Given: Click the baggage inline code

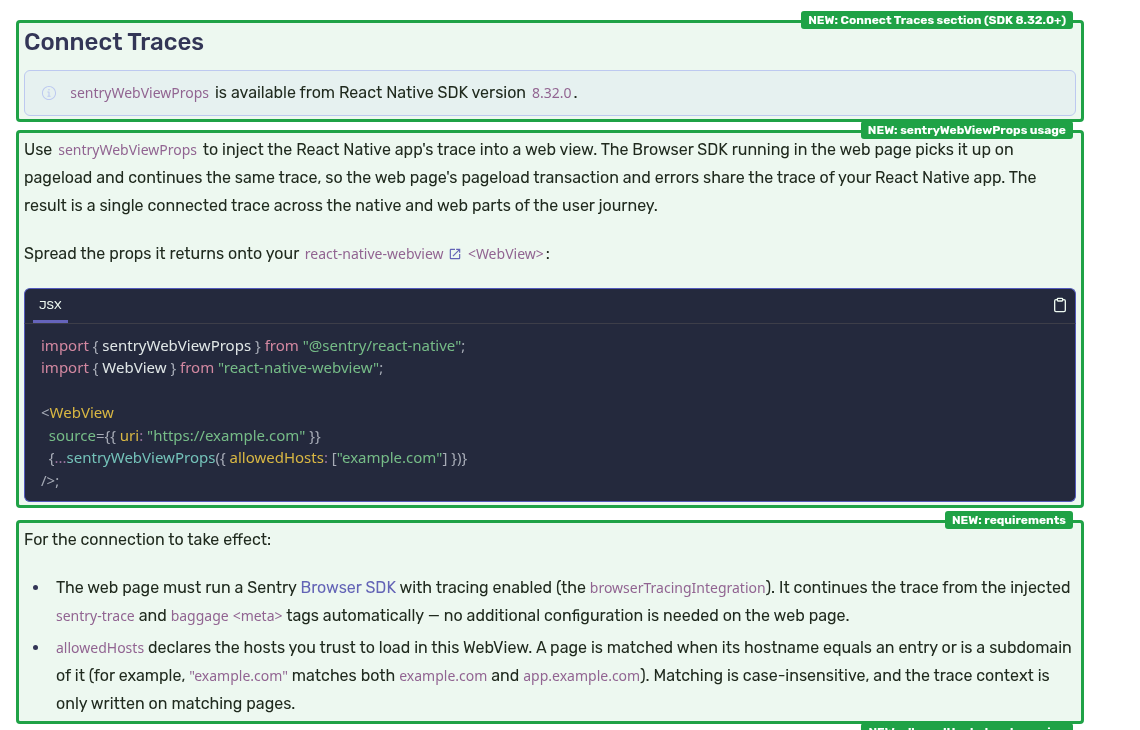Looking at the screenshot, I should coord(200,616).
